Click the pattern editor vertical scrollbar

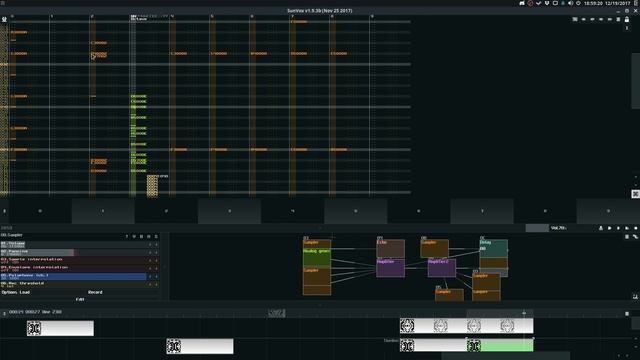pyautogui.click(x=636, y=81)
